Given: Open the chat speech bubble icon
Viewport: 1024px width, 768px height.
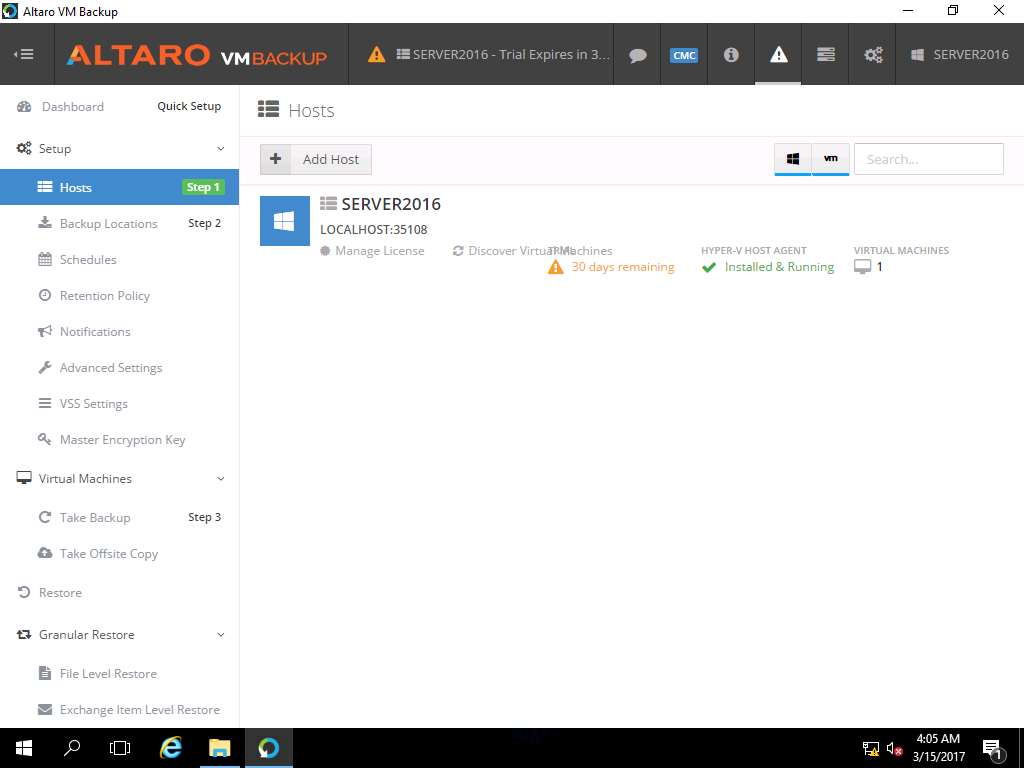Looking at the screenshot, I should (x=637, y=55).
